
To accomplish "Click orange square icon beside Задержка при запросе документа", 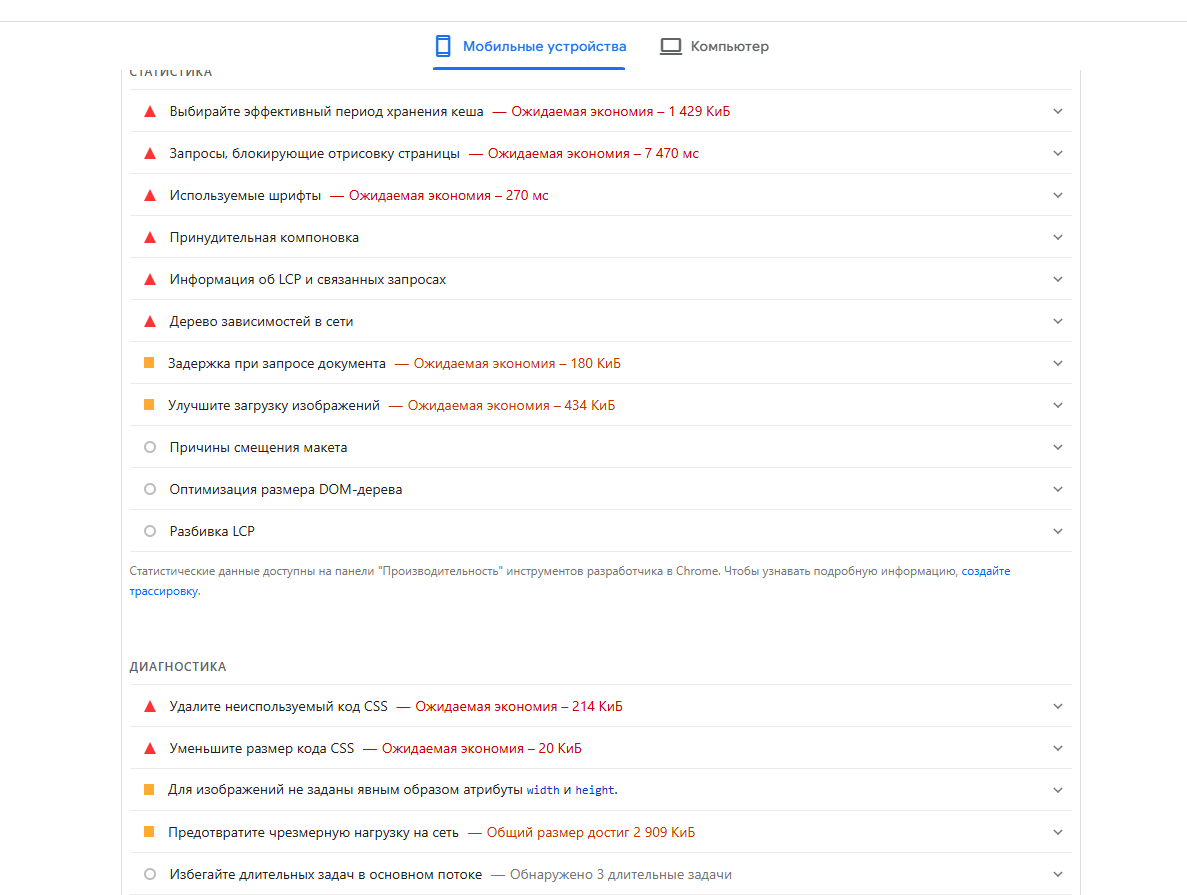I will pyautogui.click(x=149, y=363).
